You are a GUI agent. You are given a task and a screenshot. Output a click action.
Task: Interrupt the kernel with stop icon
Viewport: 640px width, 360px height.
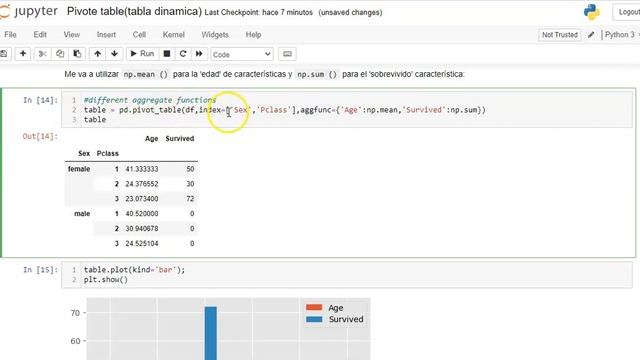(x=167, y=54)
